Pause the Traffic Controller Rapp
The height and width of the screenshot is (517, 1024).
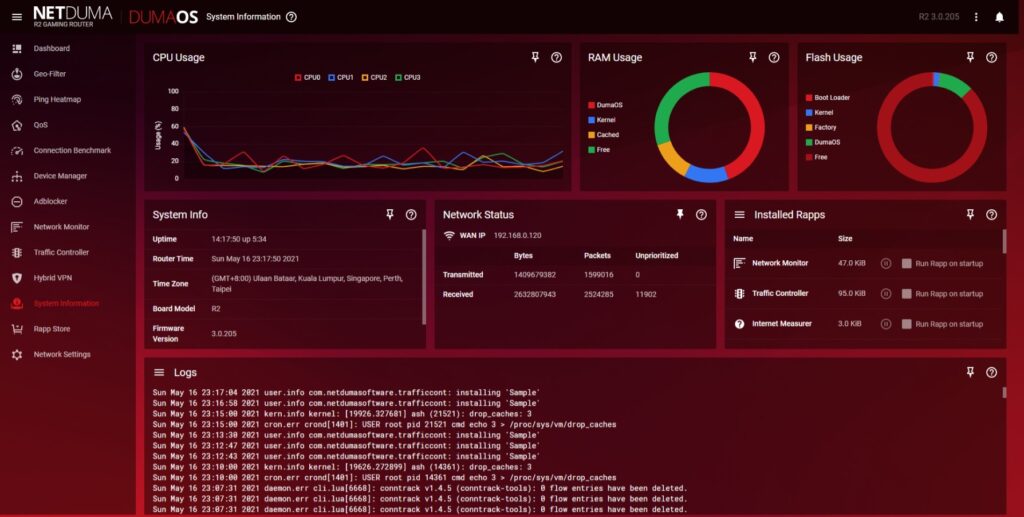click(x=886, y=294)
